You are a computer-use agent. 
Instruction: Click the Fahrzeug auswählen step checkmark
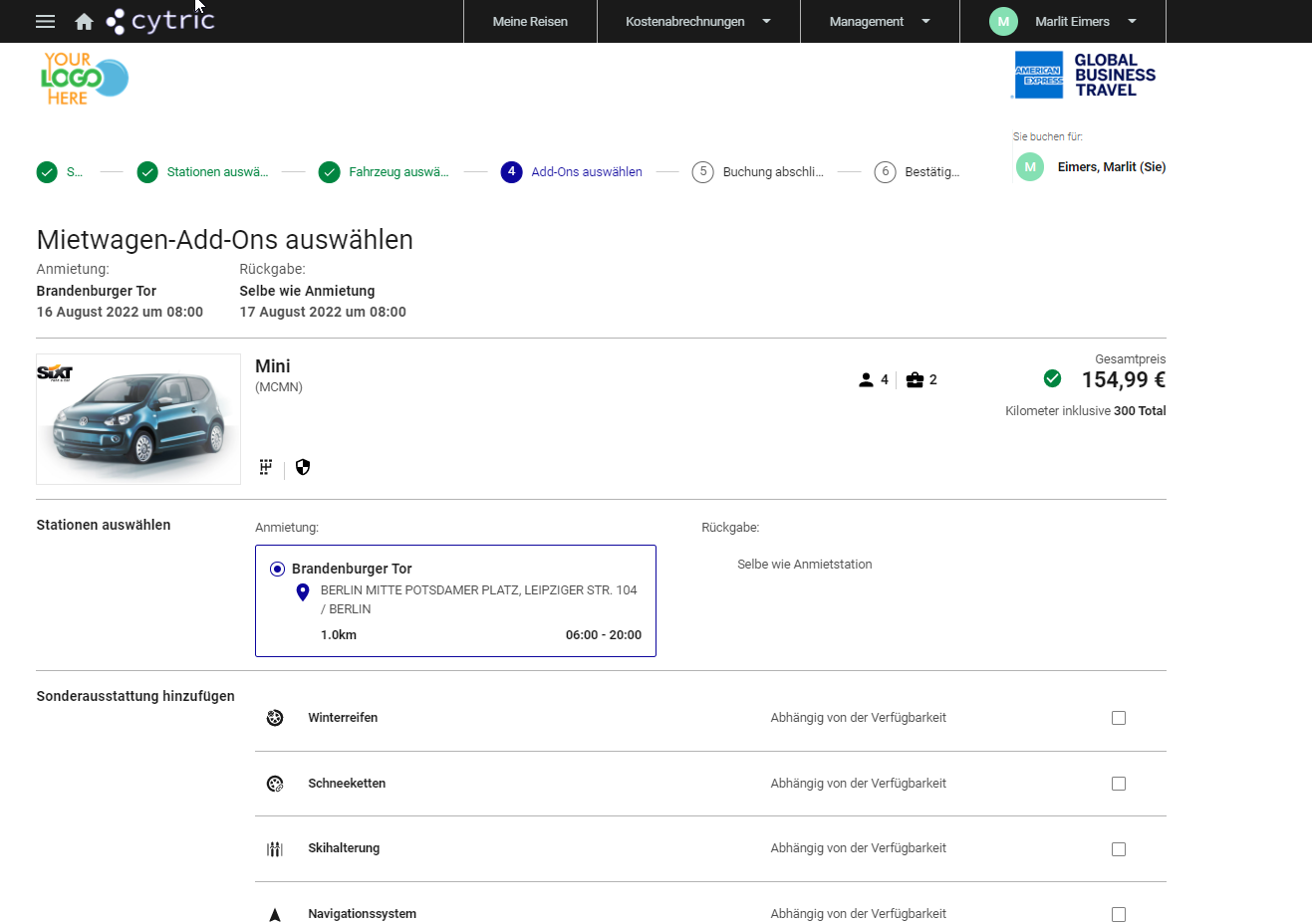pyautogui.click(x=330, y=172)
